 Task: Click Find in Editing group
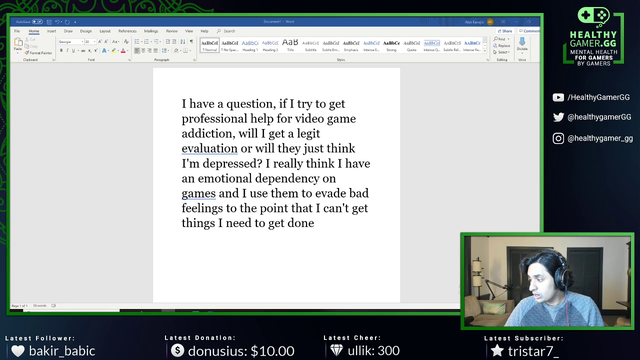pyautogui.click(x=501, y=39)
